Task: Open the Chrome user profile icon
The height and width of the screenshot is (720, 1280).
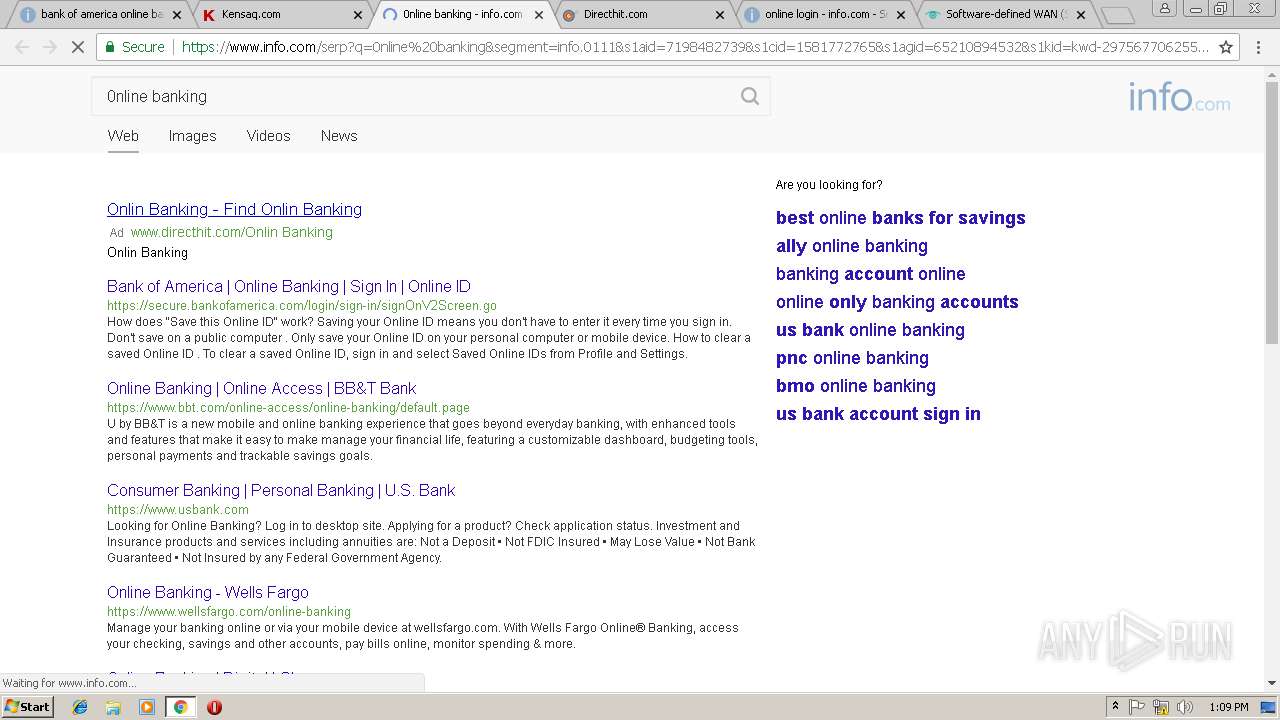Action: (1165, 8)
